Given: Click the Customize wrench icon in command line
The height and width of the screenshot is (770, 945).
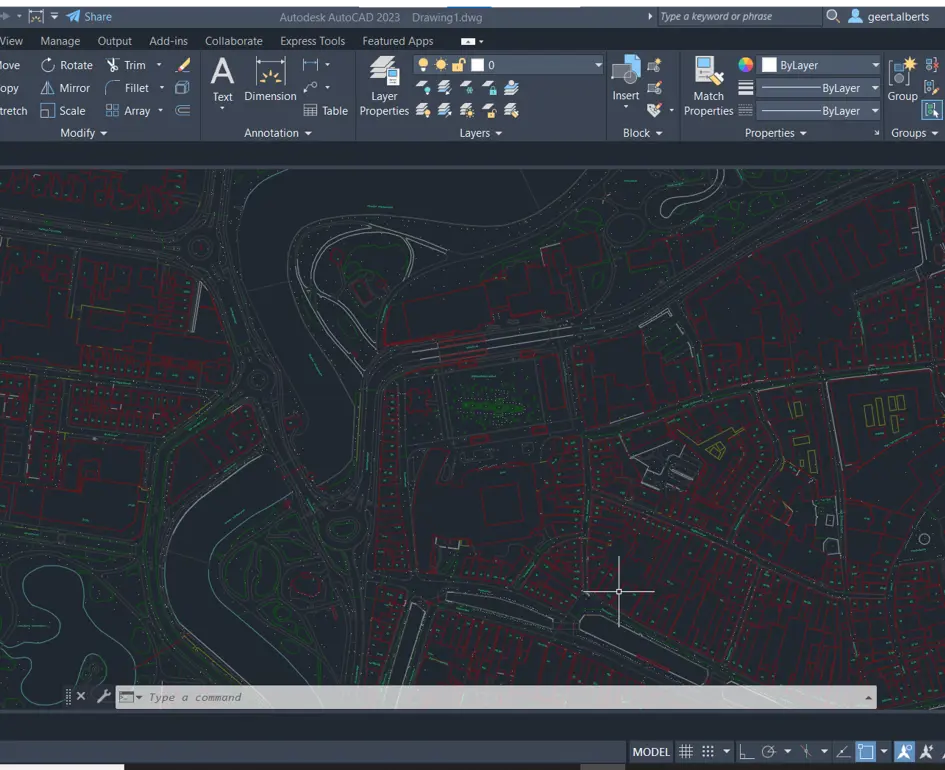Looking at the screenshot, I should point(104,696).
